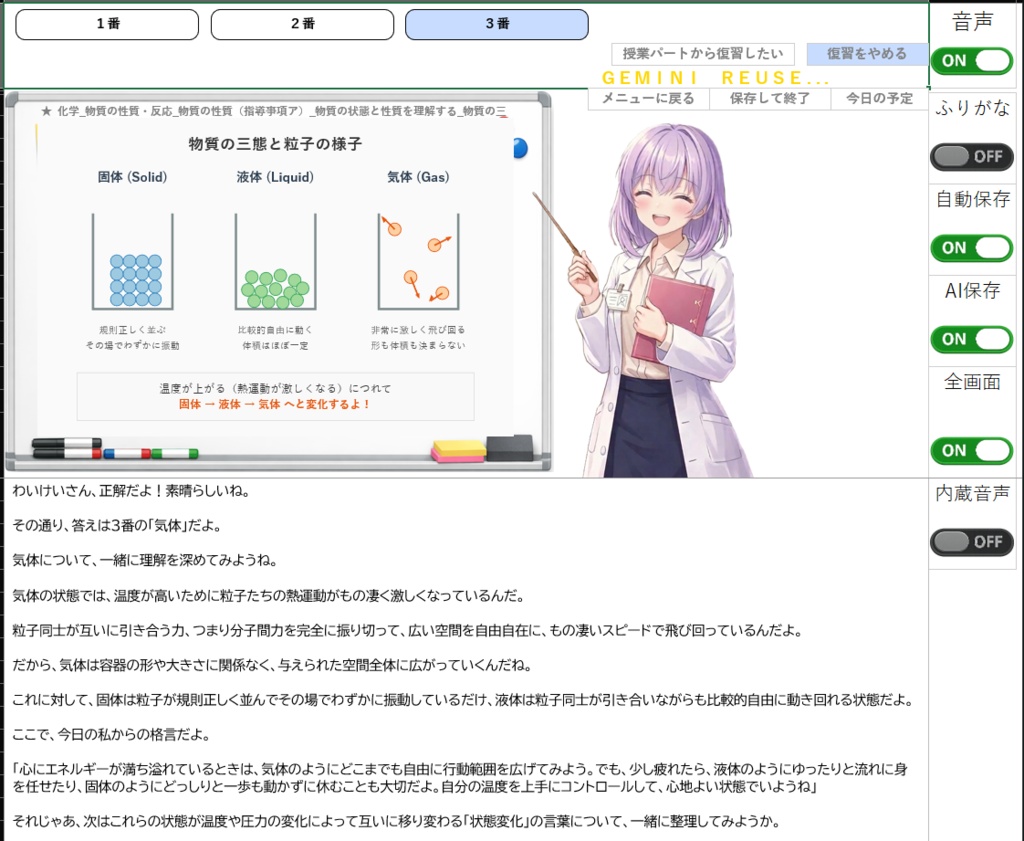Click line その通り、答えは3番の「気体」だよ。
1024x841 pixels.
(x=117, y=526)
